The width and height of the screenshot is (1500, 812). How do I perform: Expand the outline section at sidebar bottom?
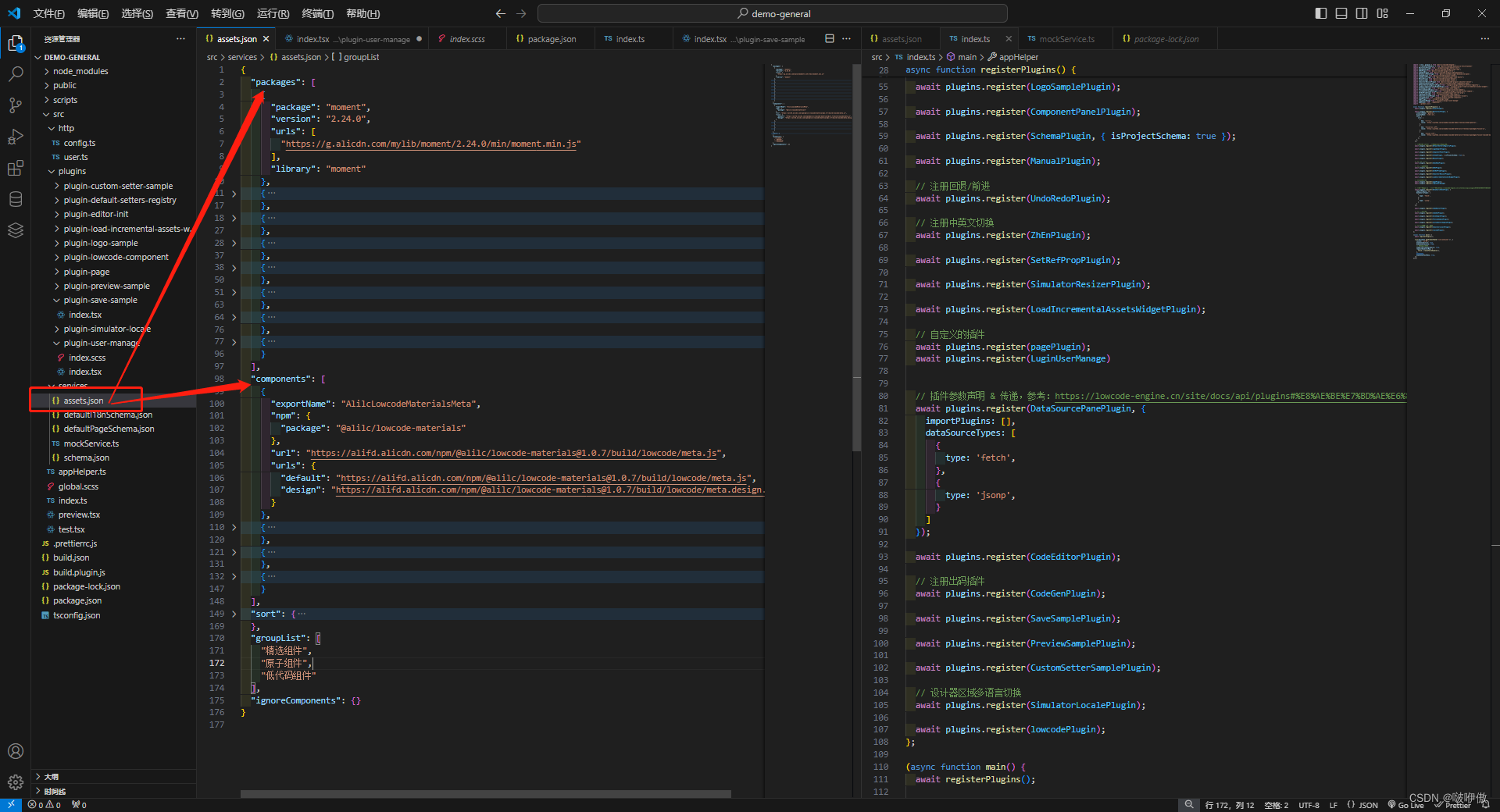[x=52, y=777]
